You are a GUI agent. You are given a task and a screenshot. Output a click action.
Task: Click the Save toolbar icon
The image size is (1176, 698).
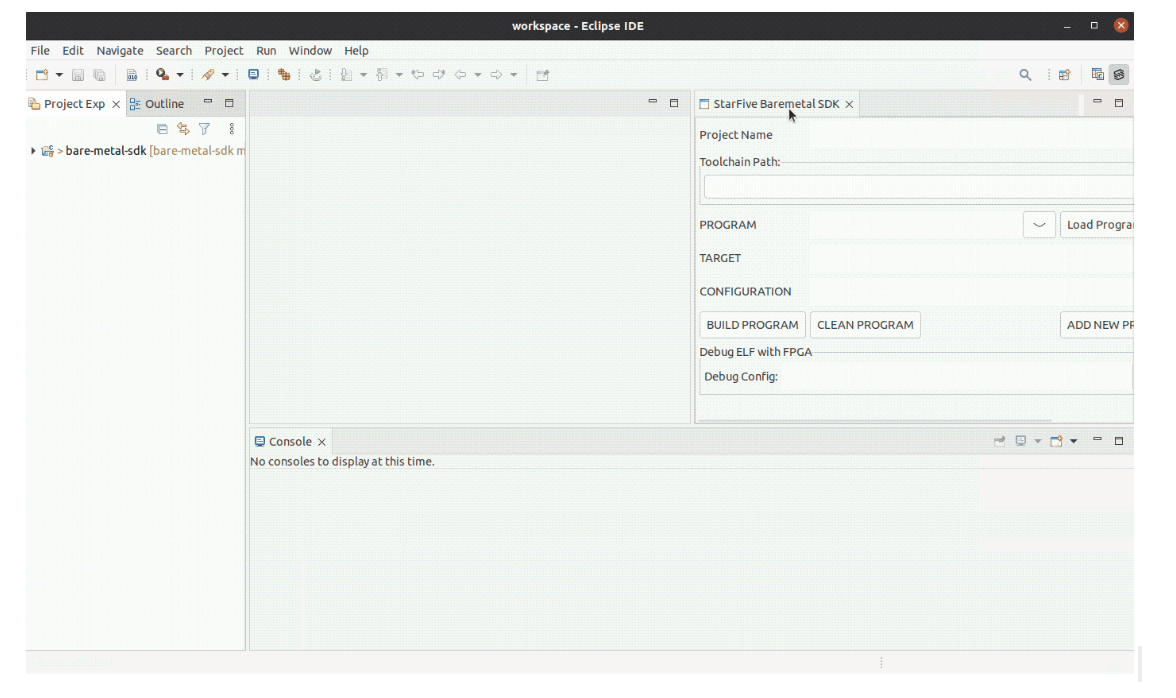pyautogui.click(x=78, y=75)
